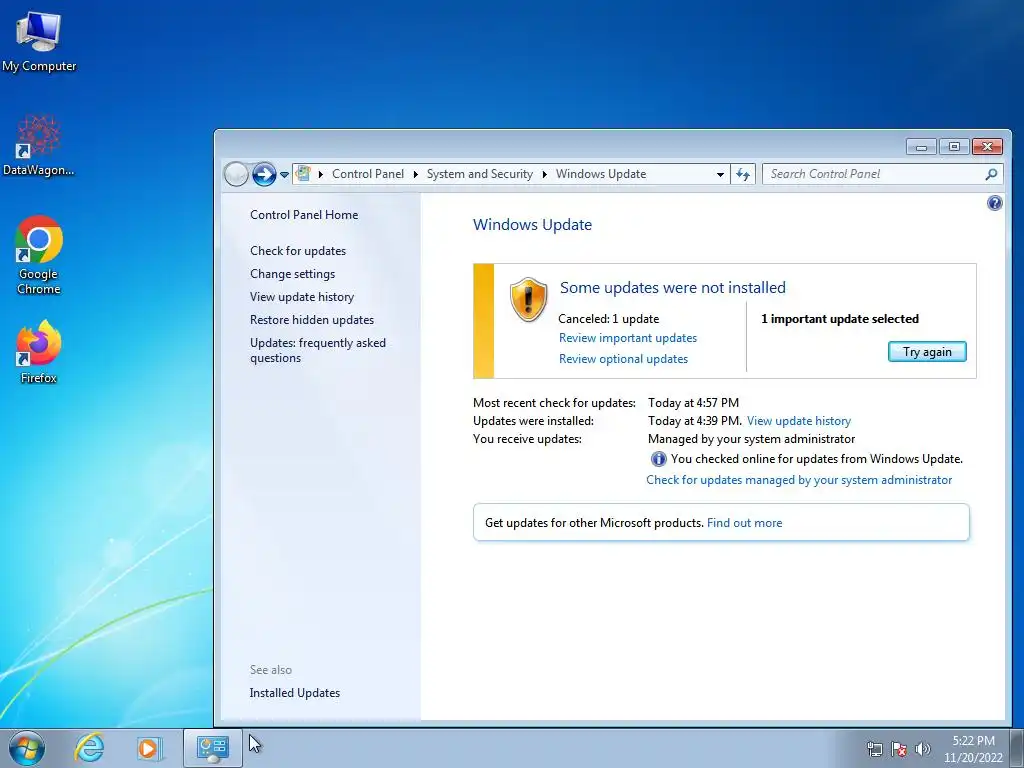Open Updates: frequently asked questions

[317, 350]
